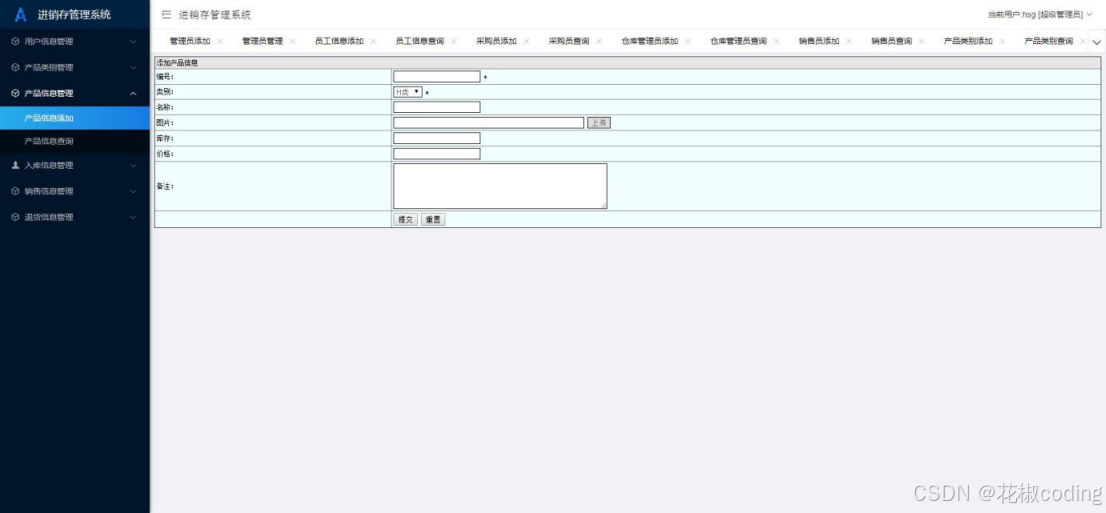Open the current user hsg menu
The width and height of the screenshot is (1106, 513).
pos(1040,15)
